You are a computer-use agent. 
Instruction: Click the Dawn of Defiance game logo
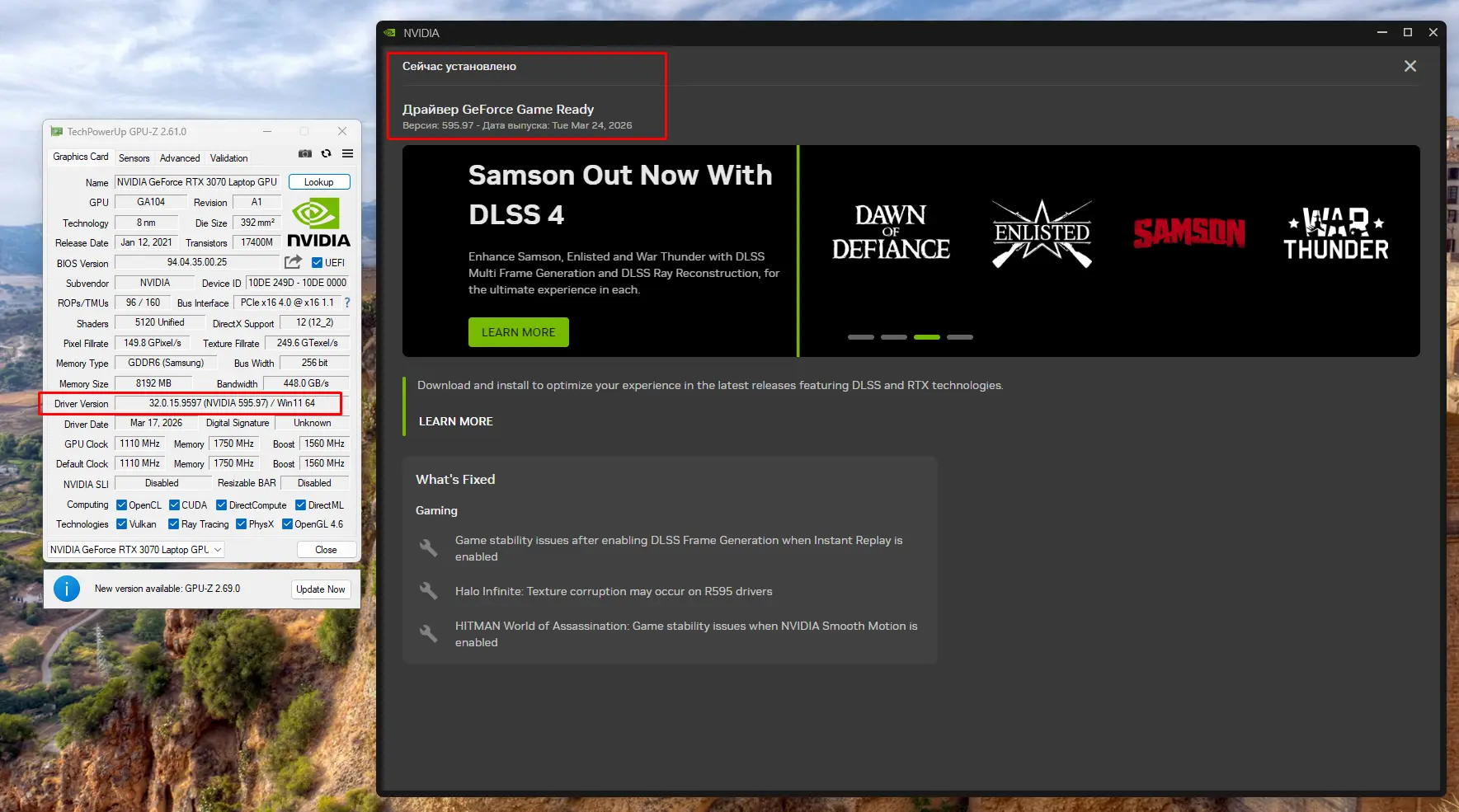click(891, 232)
